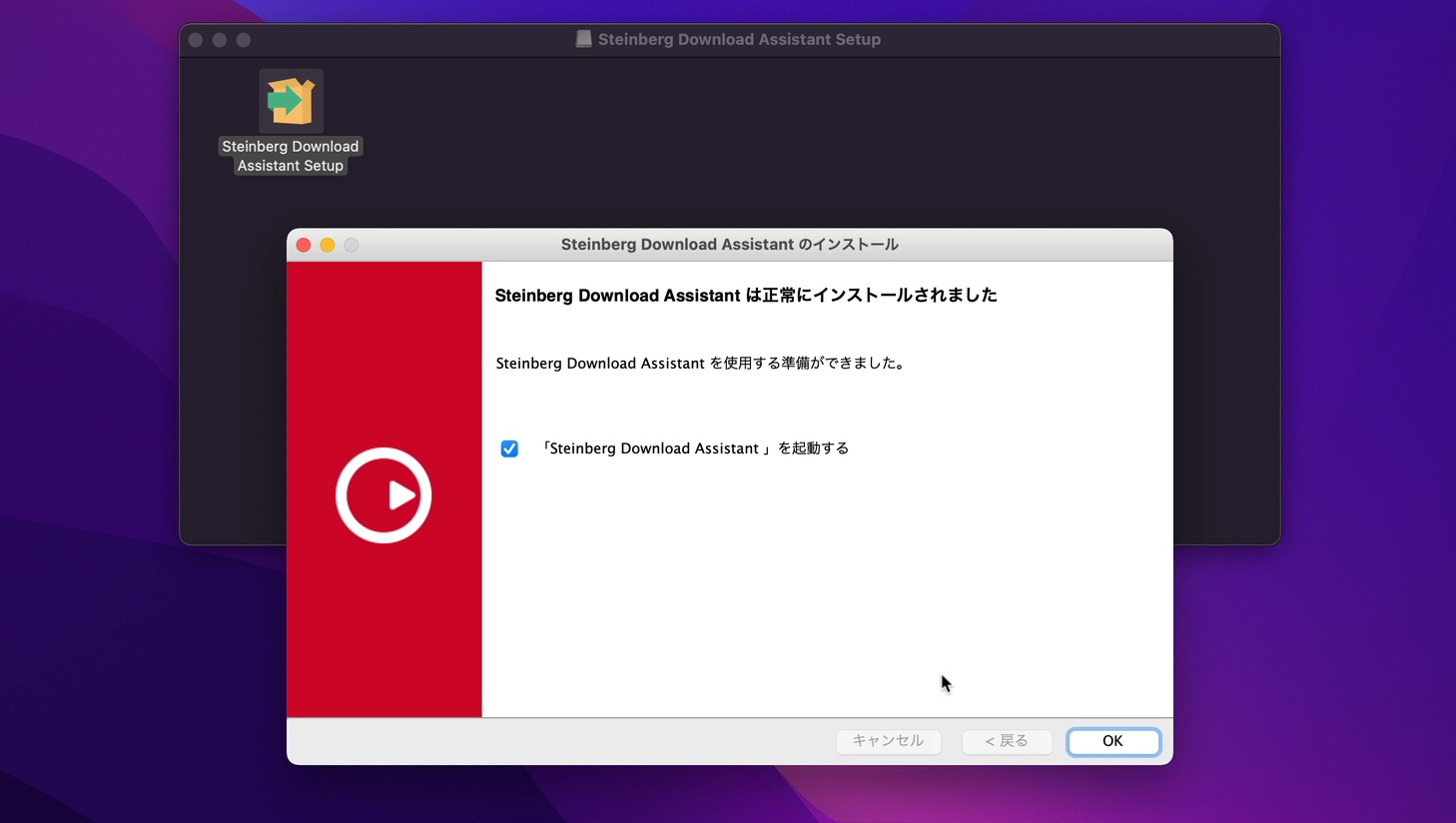Click the < 戻る back button
This screenshot has width=1456, height=823.
1007,741
